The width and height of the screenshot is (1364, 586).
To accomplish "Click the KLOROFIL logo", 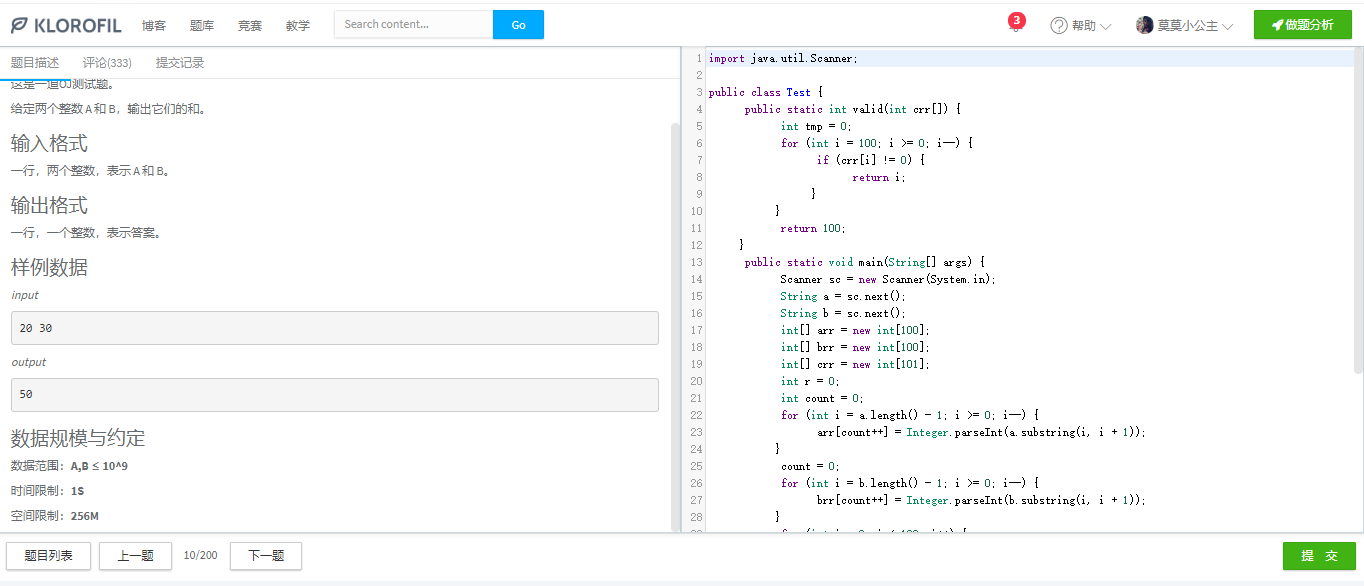I will point(67,25).
